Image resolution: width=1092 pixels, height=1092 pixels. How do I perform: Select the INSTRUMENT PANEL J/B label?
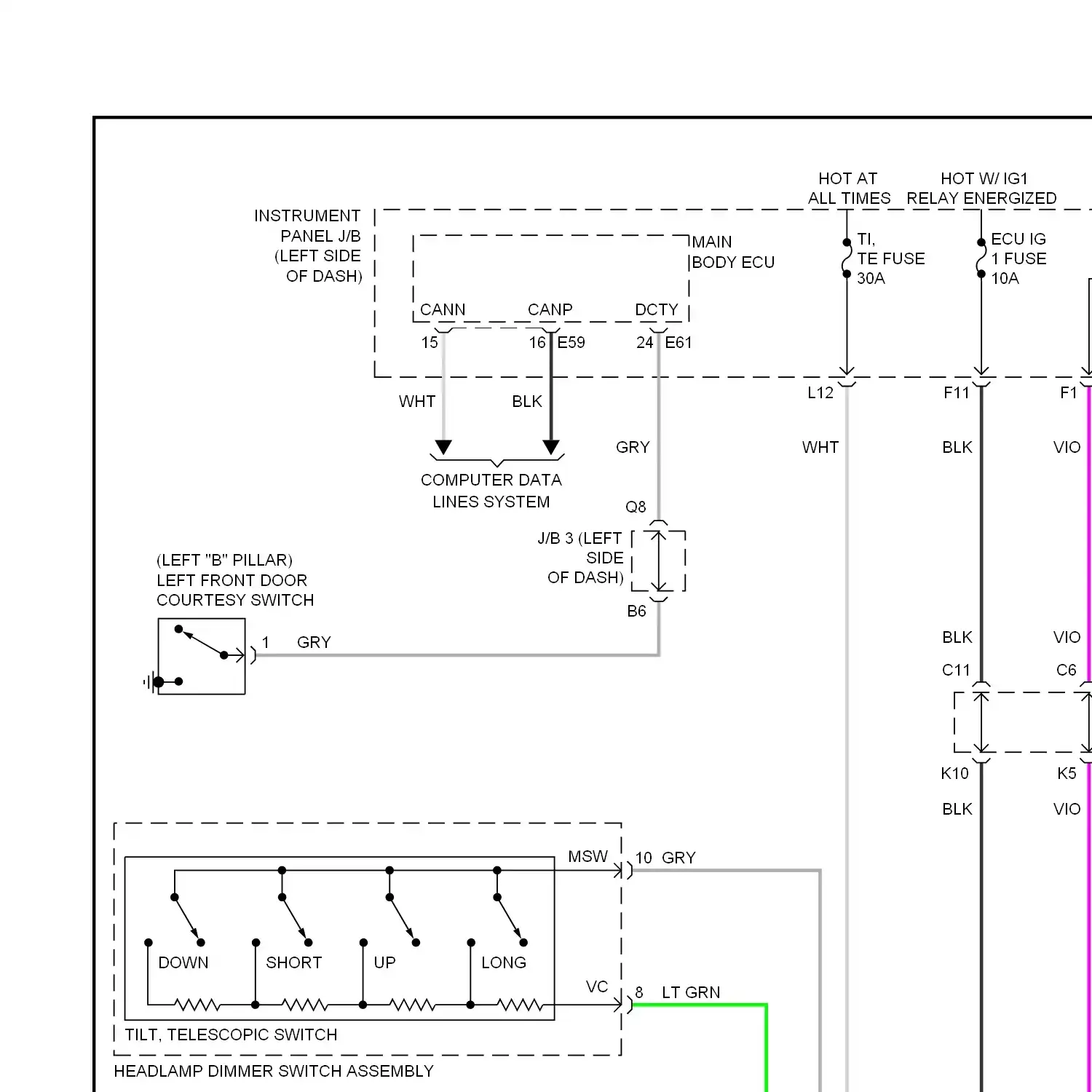tap(307, 246)
